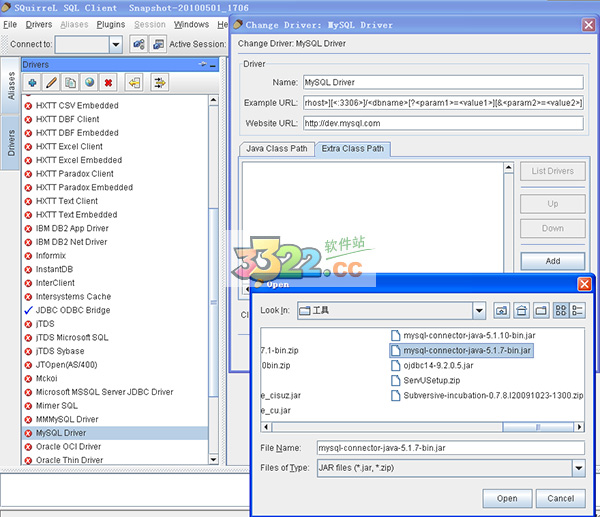Image resolution: width=600 pixels, height=517 pixels.
Task: Select Oracle Thin Driver
Action: pos(115,460)
